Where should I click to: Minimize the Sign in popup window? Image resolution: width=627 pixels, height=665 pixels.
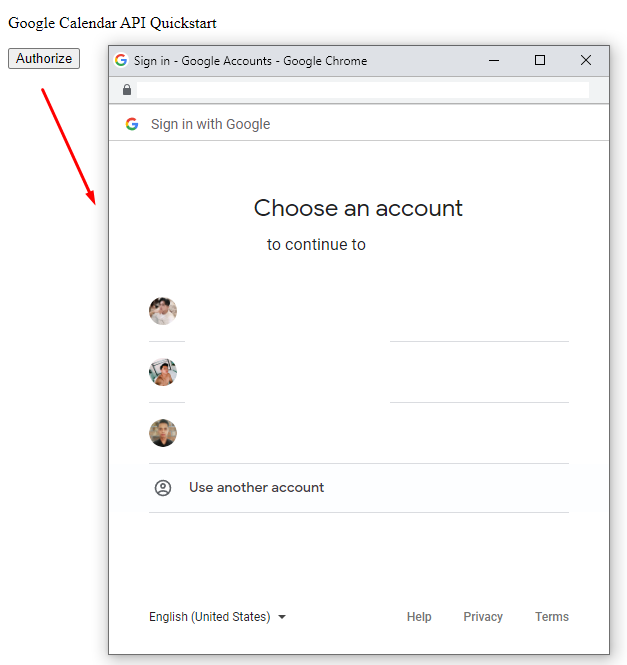point(494,61)
